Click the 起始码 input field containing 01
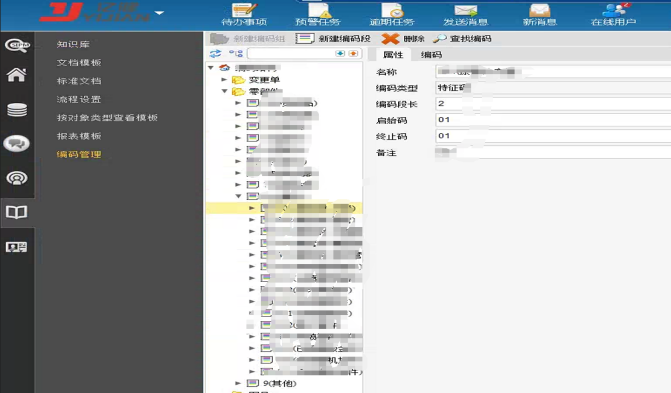 553,120
